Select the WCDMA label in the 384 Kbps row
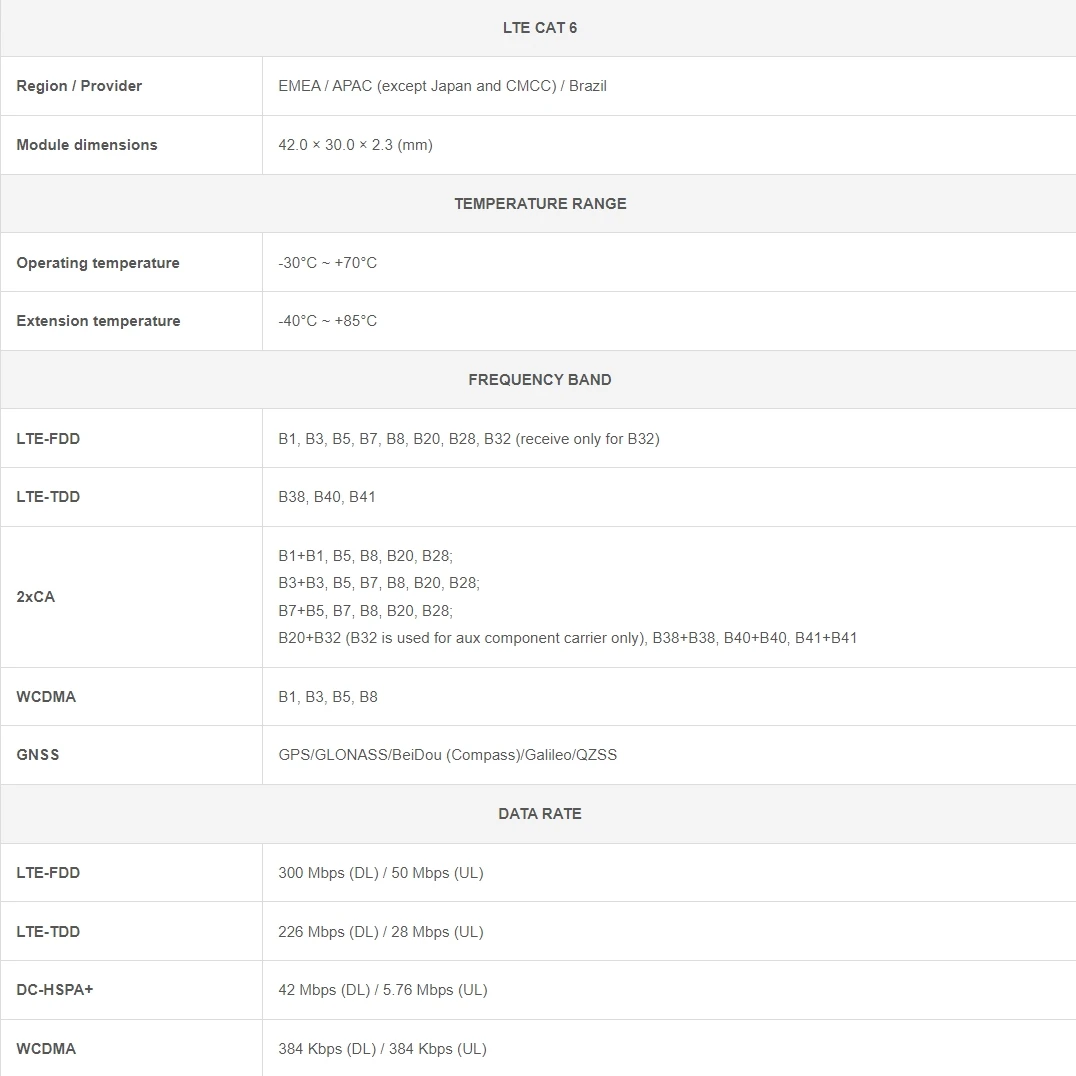This screenshot has height=1076, width=1076. point(46,1049)
